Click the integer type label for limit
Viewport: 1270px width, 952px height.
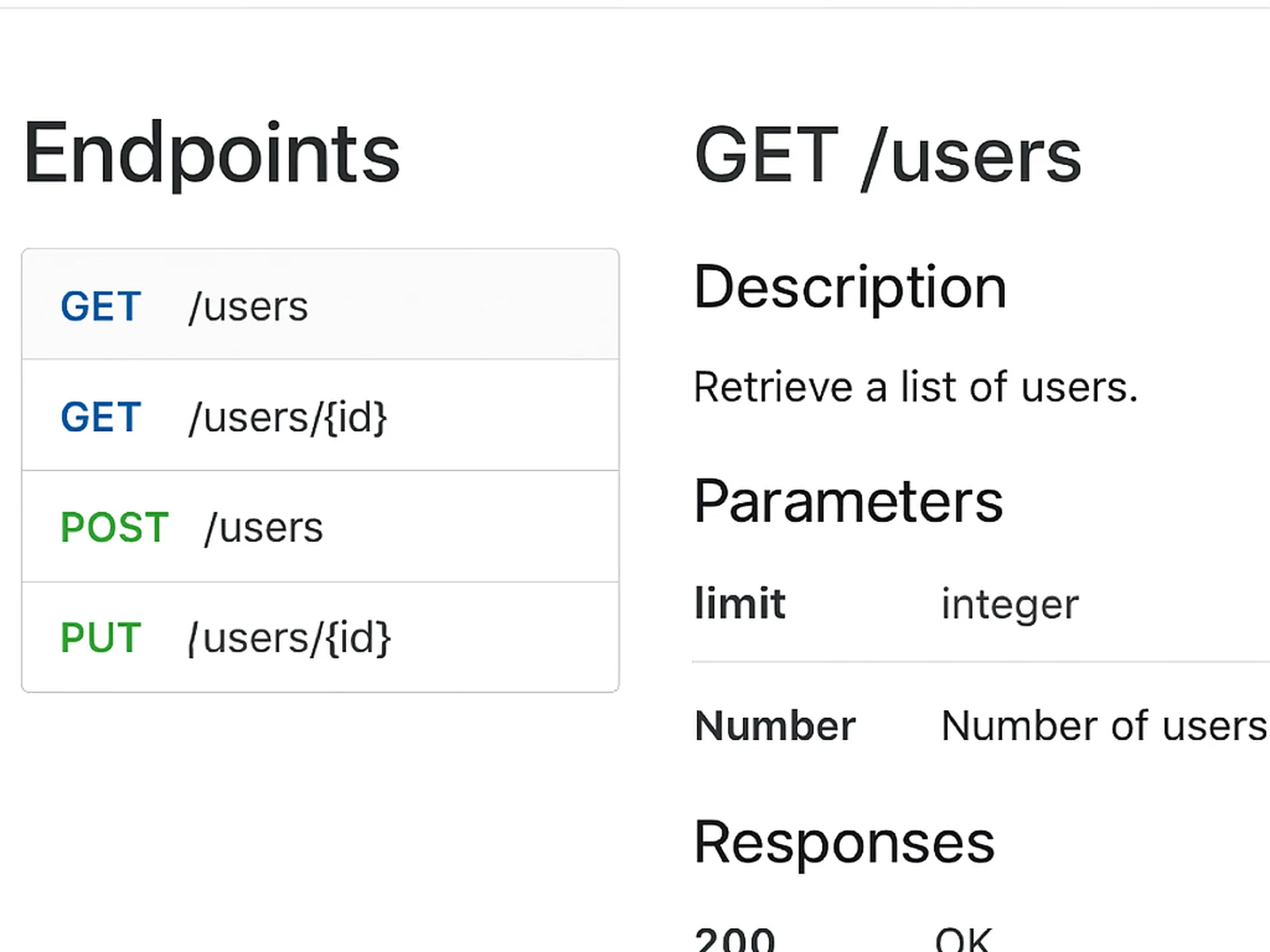(x=1009, y=604)
